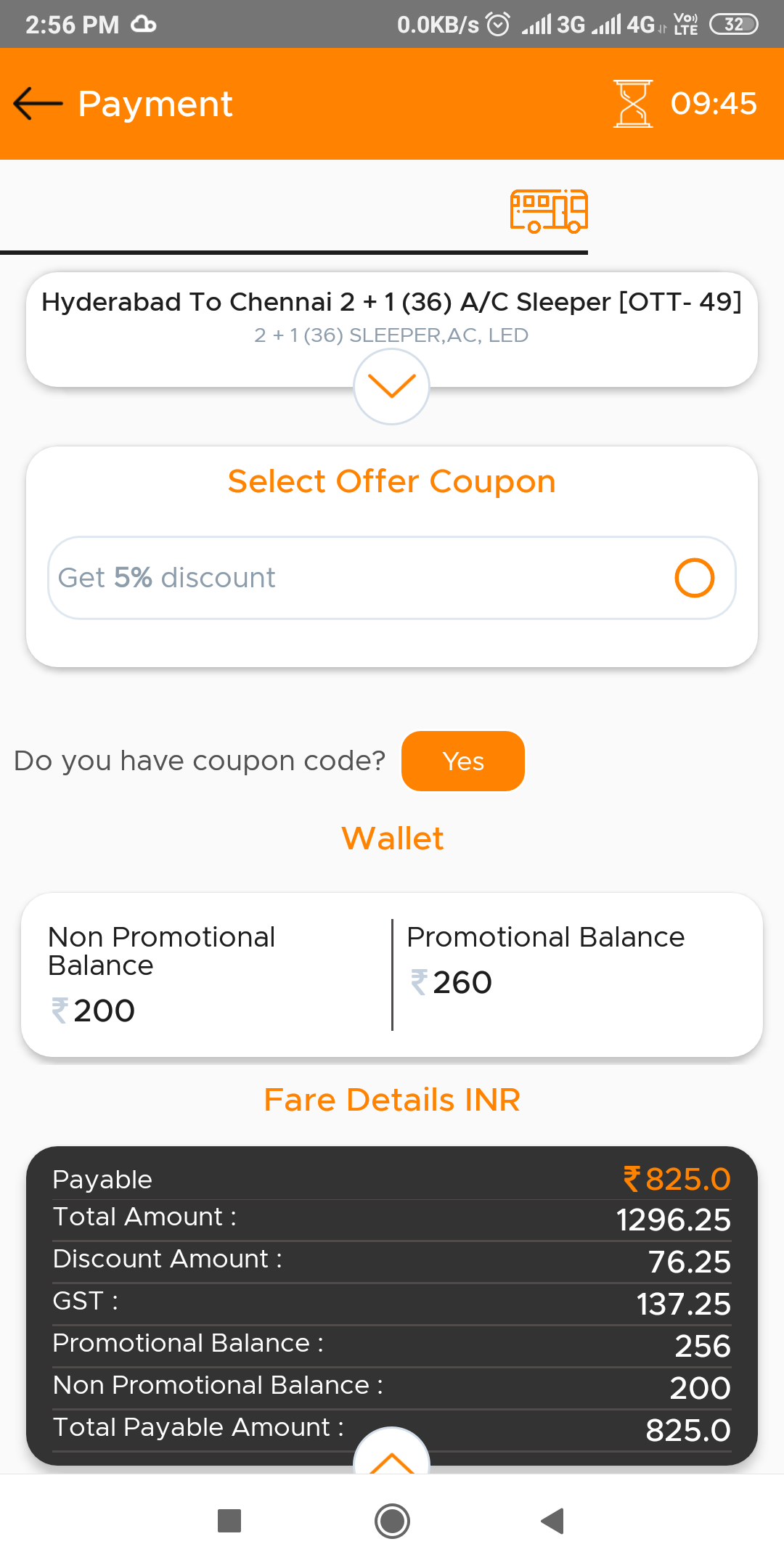Tap the Non Promotional Balance wallet panel

[x=207, y=975]
